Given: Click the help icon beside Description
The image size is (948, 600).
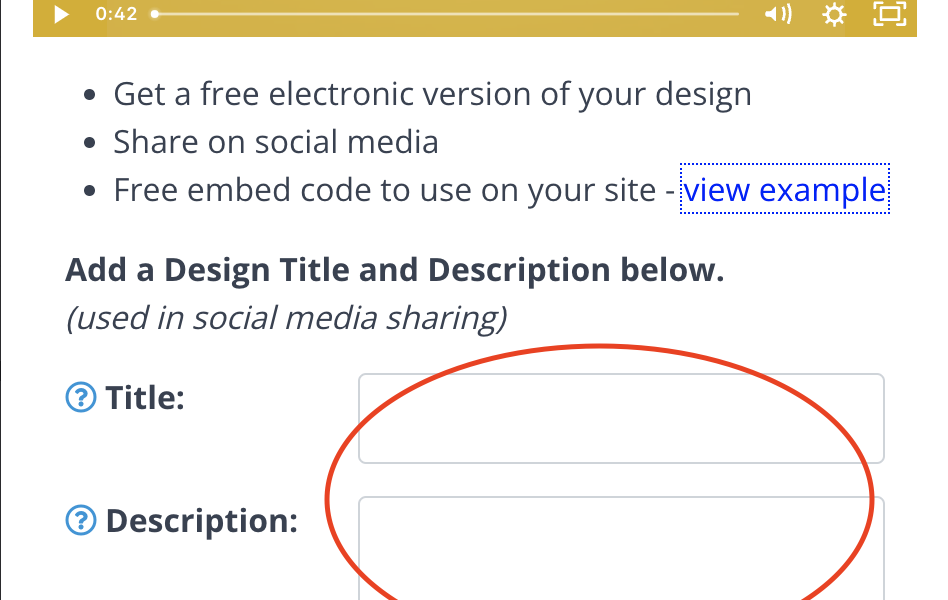Looking at the screenshot, I should coord(80,521).
